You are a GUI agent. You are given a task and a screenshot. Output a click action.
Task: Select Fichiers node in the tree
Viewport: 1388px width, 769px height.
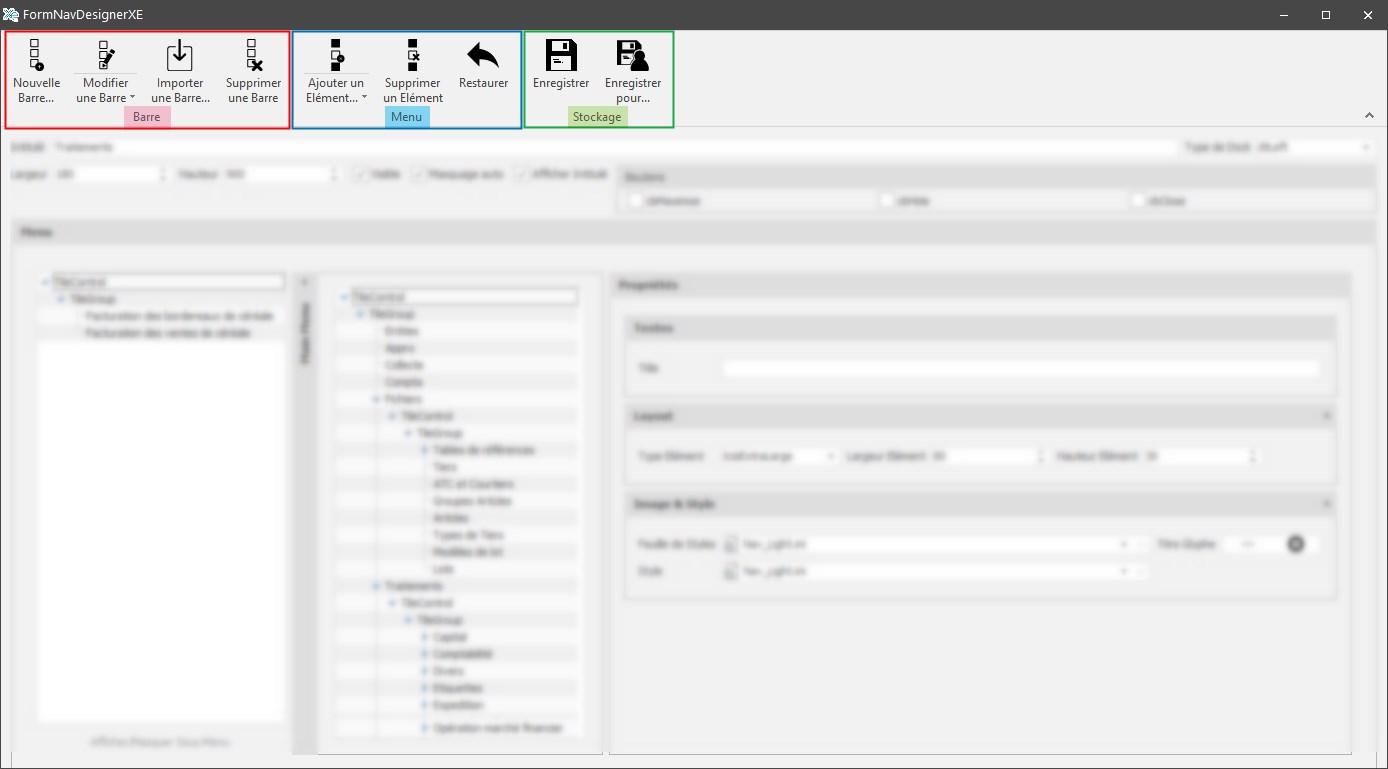[404, 399]
